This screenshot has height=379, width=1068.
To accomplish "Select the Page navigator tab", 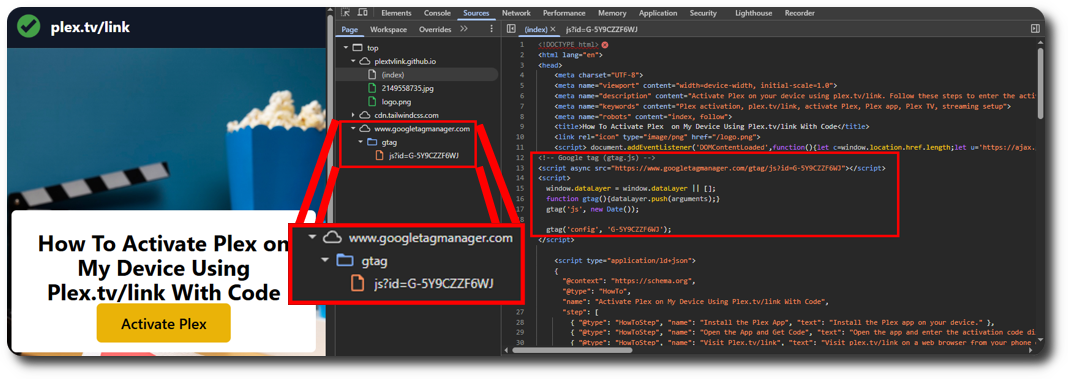I will pyautogui.click(x=350, y=29).
